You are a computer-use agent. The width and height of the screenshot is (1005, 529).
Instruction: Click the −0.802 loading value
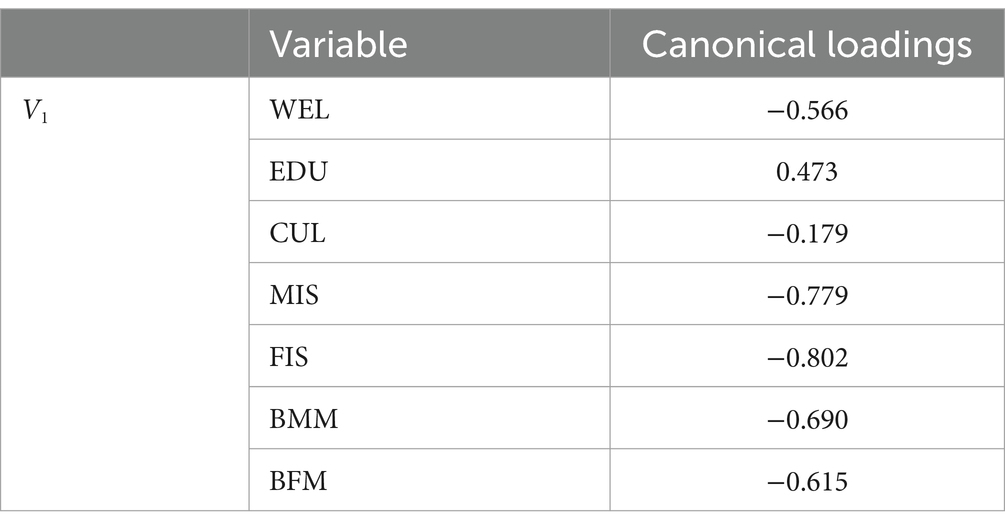click(807, 357)
